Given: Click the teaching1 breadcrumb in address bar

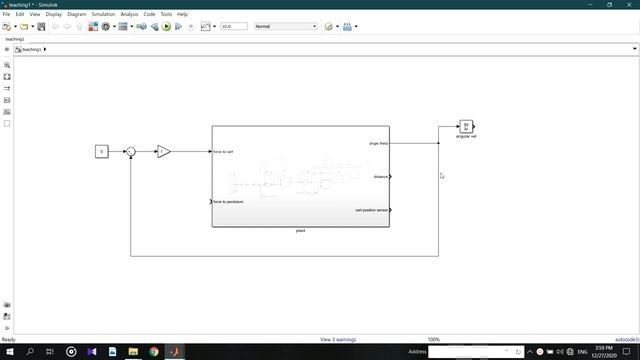Looking at the screenshot, I should point(31,49).
